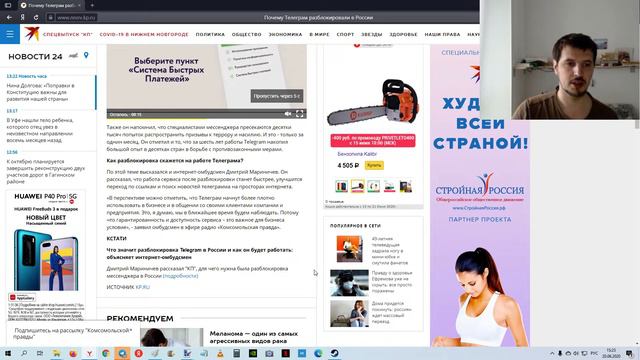The height and width of the screenshot is (360, 640).
Task: Open the 'В Уфе нашли тело ребенка' news
Action: [40, 130]
